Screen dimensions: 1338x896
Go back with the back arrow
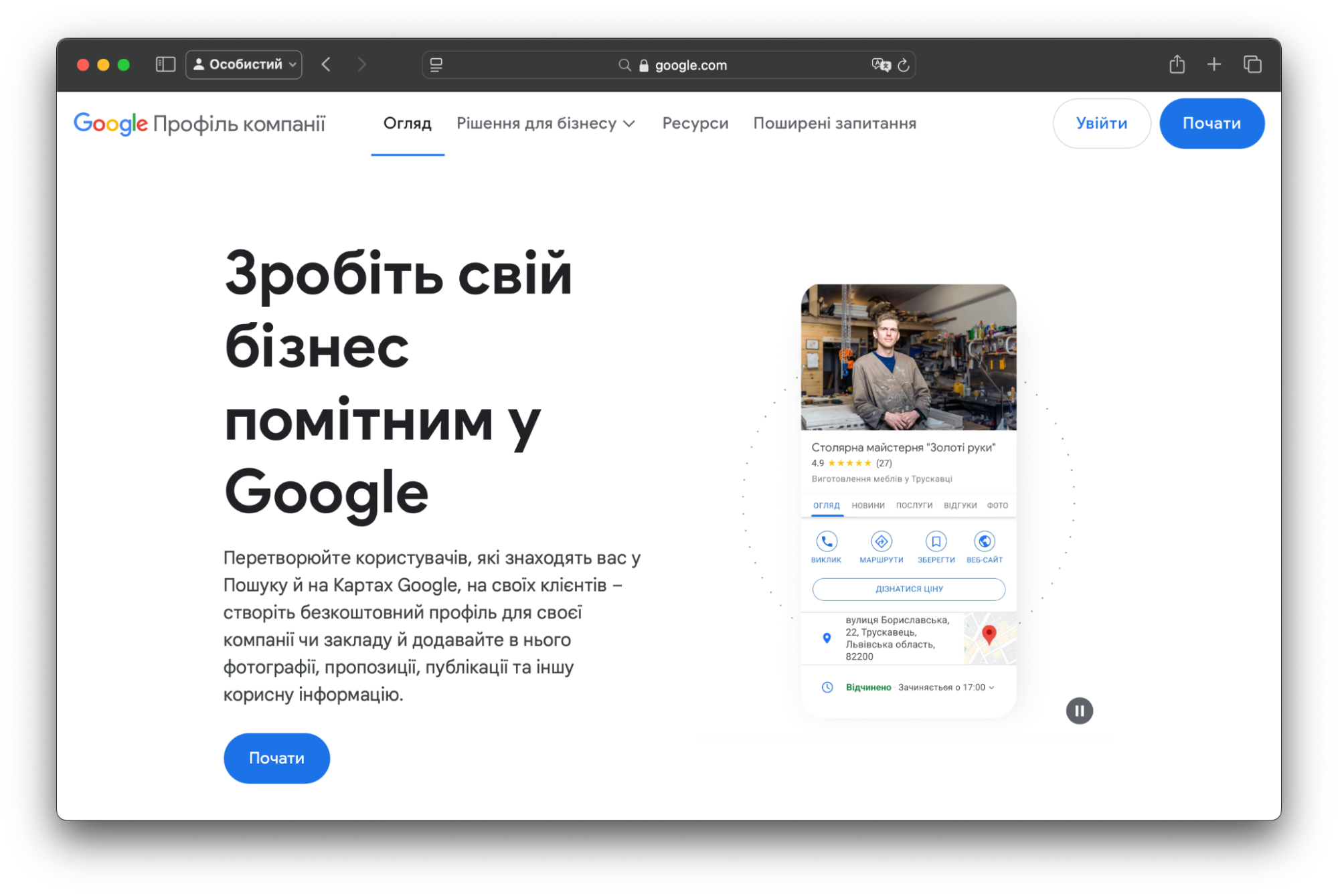pyautogui.click(x=326, y=64)
